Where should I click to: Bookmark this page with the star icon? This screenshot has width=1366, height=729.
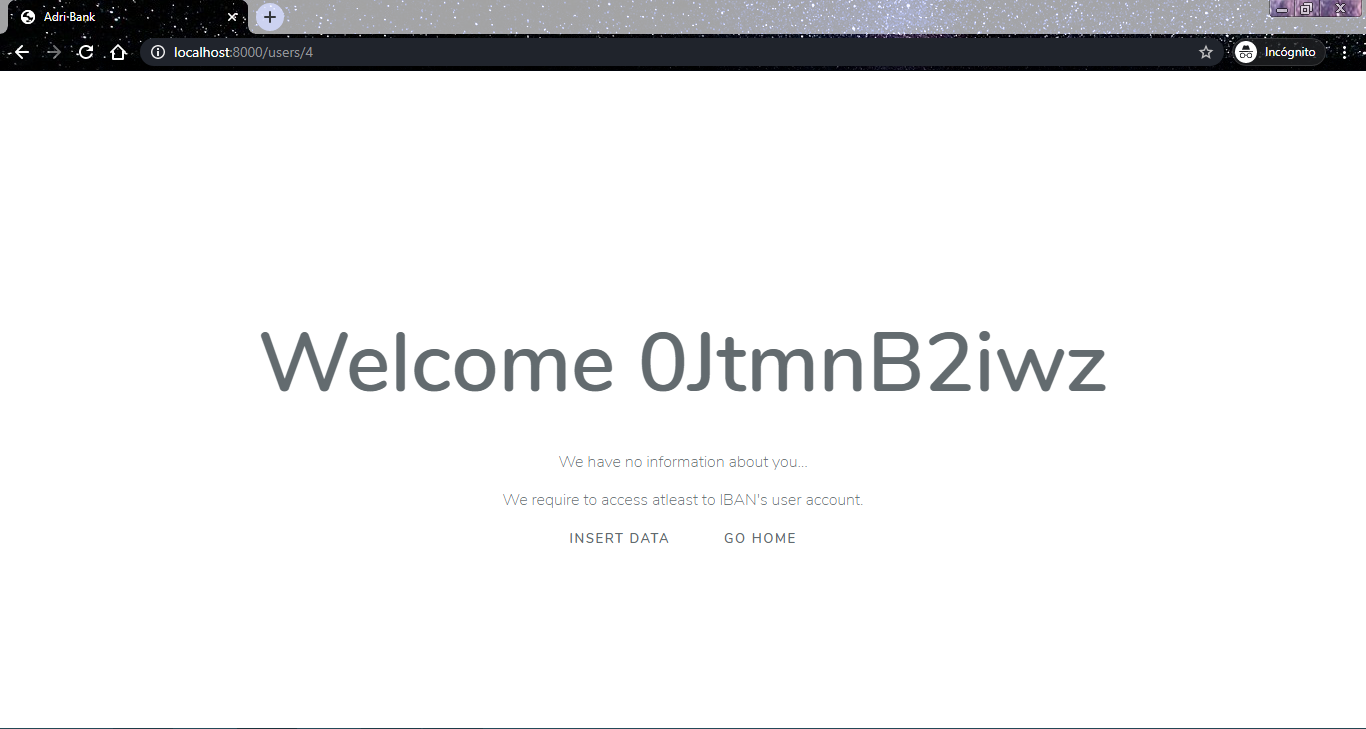pos(1206,52)
